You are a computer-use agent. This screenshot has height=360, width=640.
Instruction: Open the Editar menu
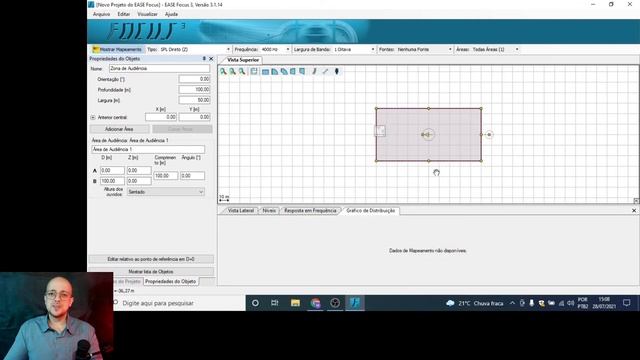coord(123,14)
